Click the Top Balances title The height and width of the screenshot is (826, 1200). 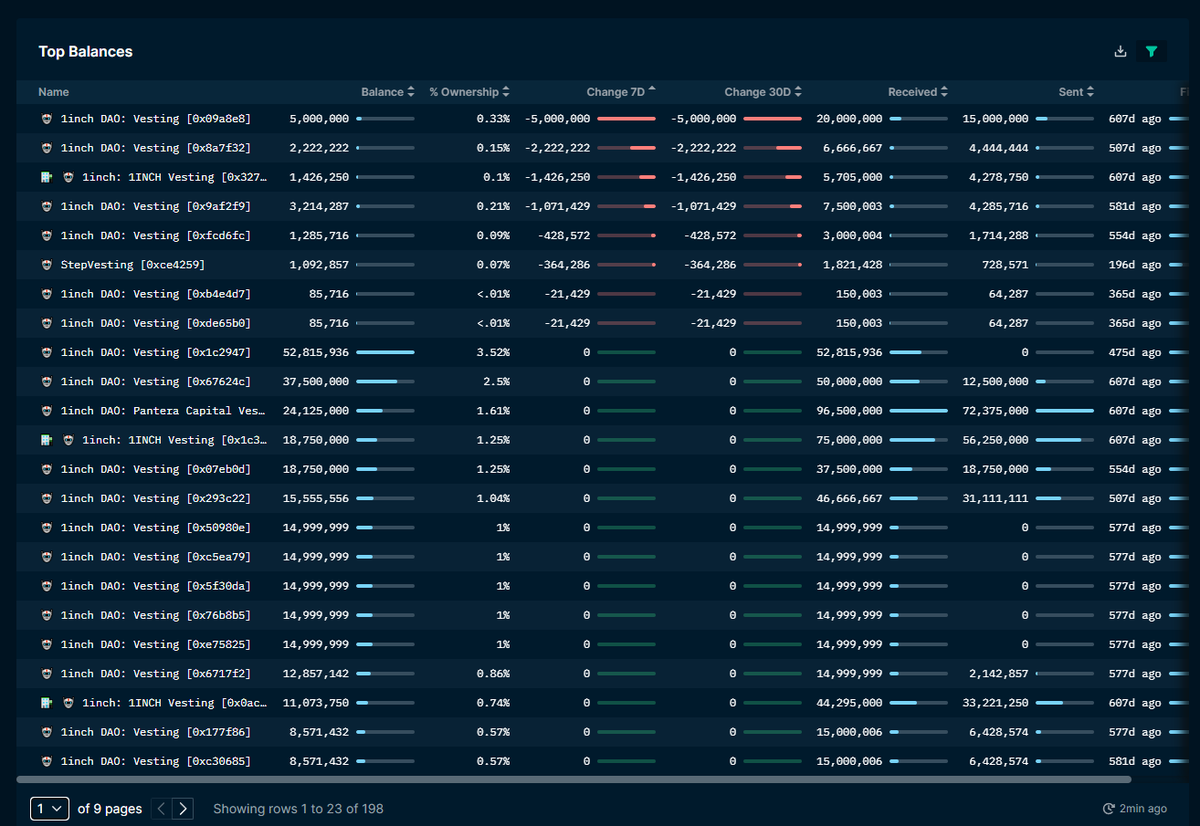coord(86,52)
